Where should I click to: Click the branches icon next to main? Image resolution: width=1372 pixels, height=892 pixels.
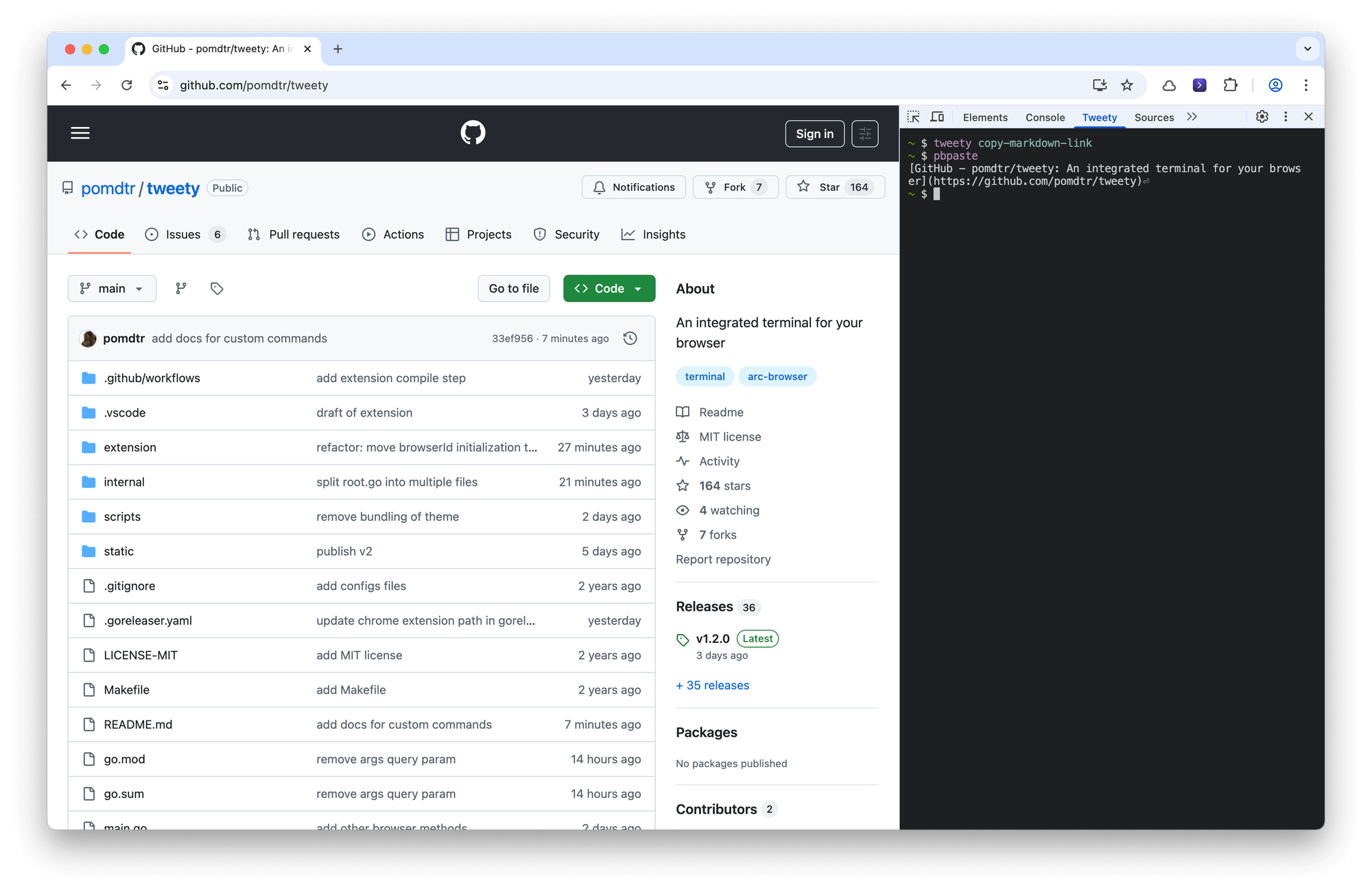pyautogui.click(x=181, y=289)
